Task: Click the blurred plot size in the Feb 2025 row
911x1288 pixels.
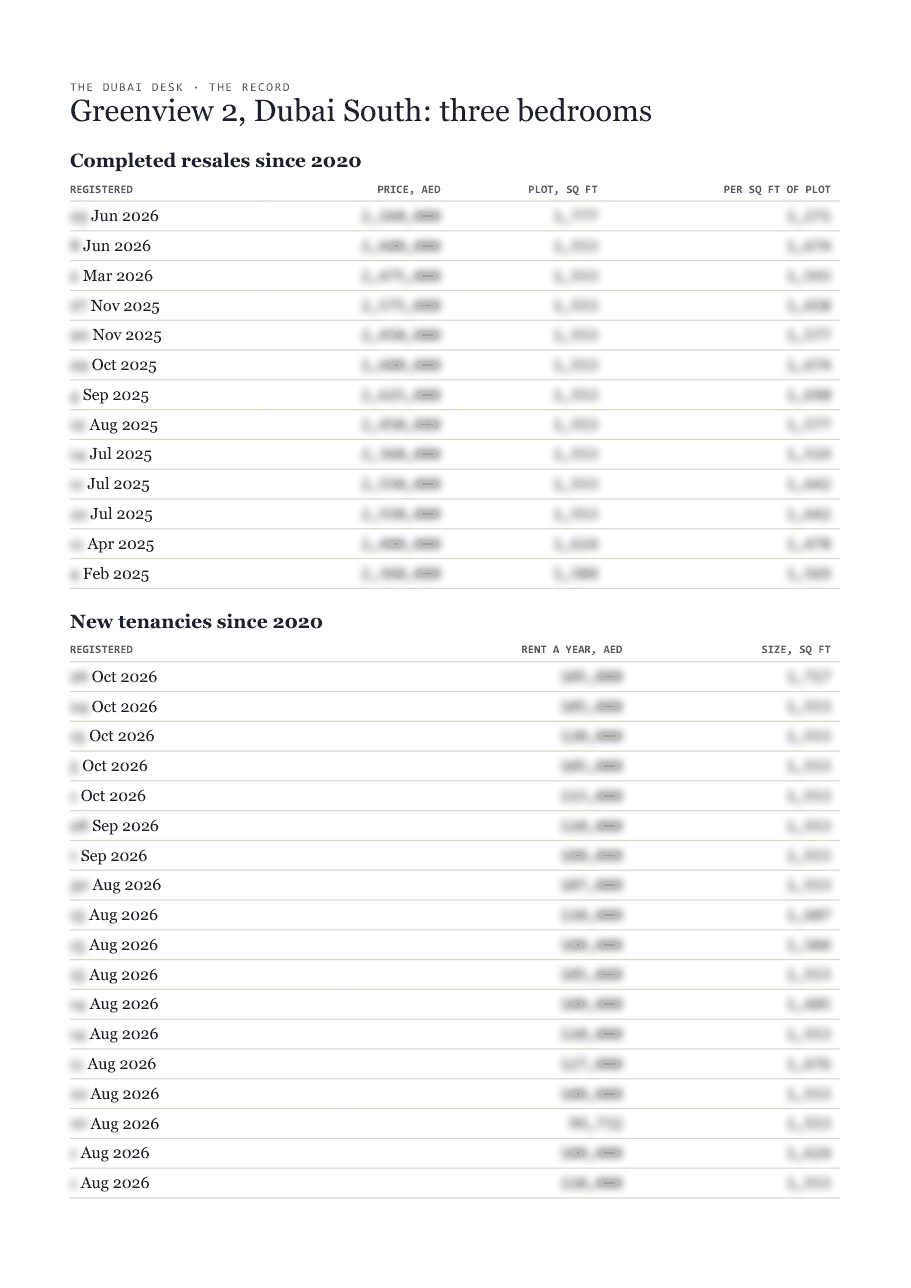Action: 576,574
